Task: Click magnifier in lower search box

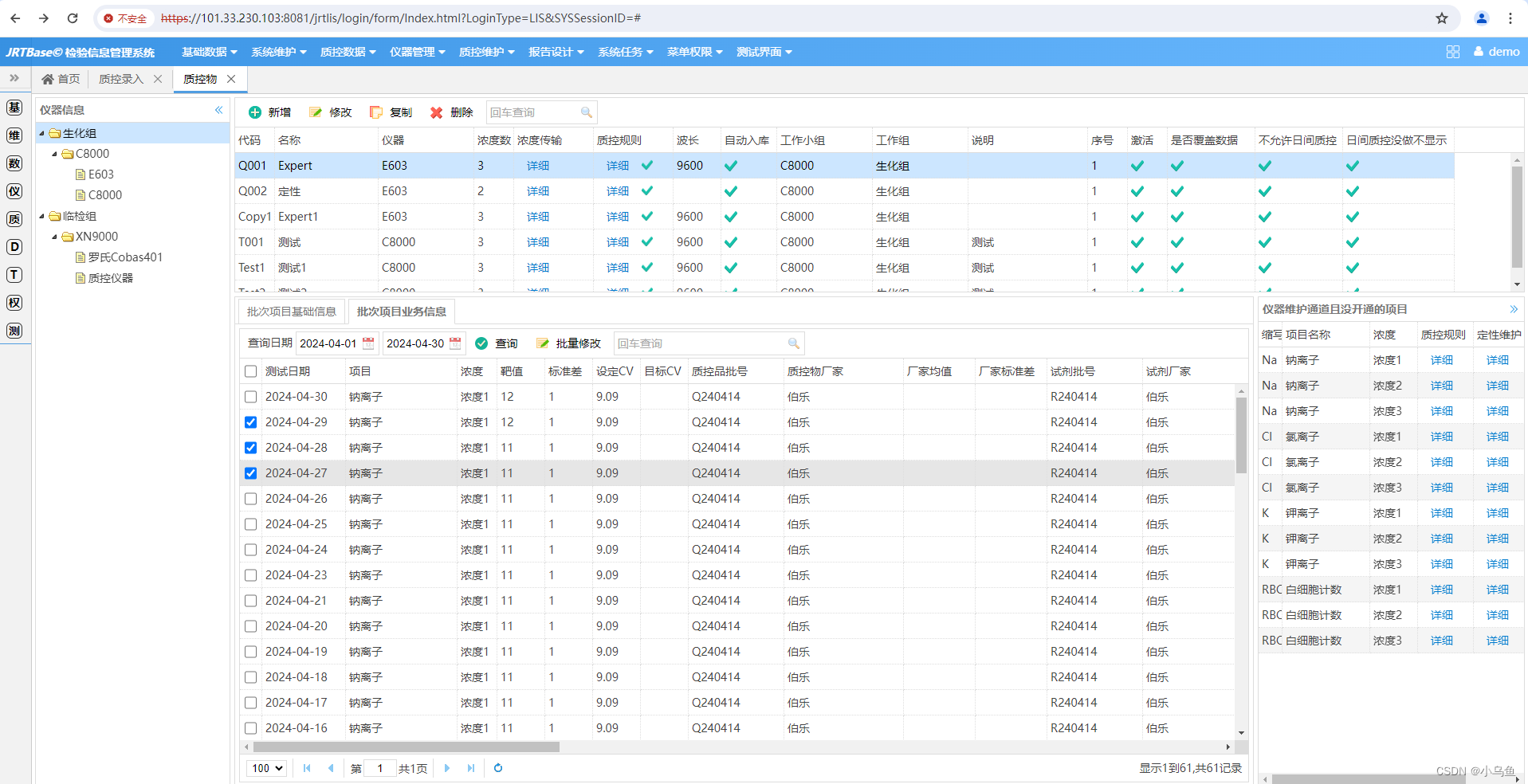Action: [x=794, y=343]
